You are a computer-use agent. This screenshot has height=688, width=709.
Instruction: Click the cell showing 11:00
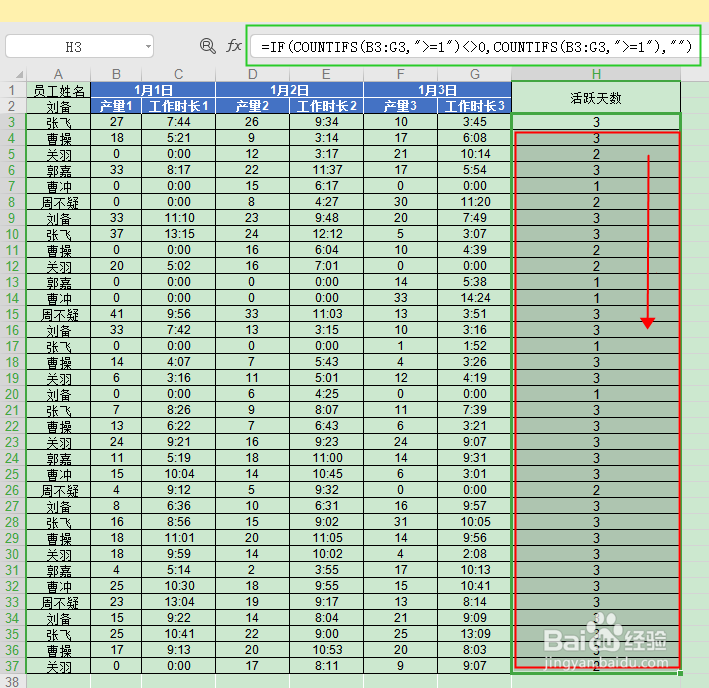click(326, 458)
